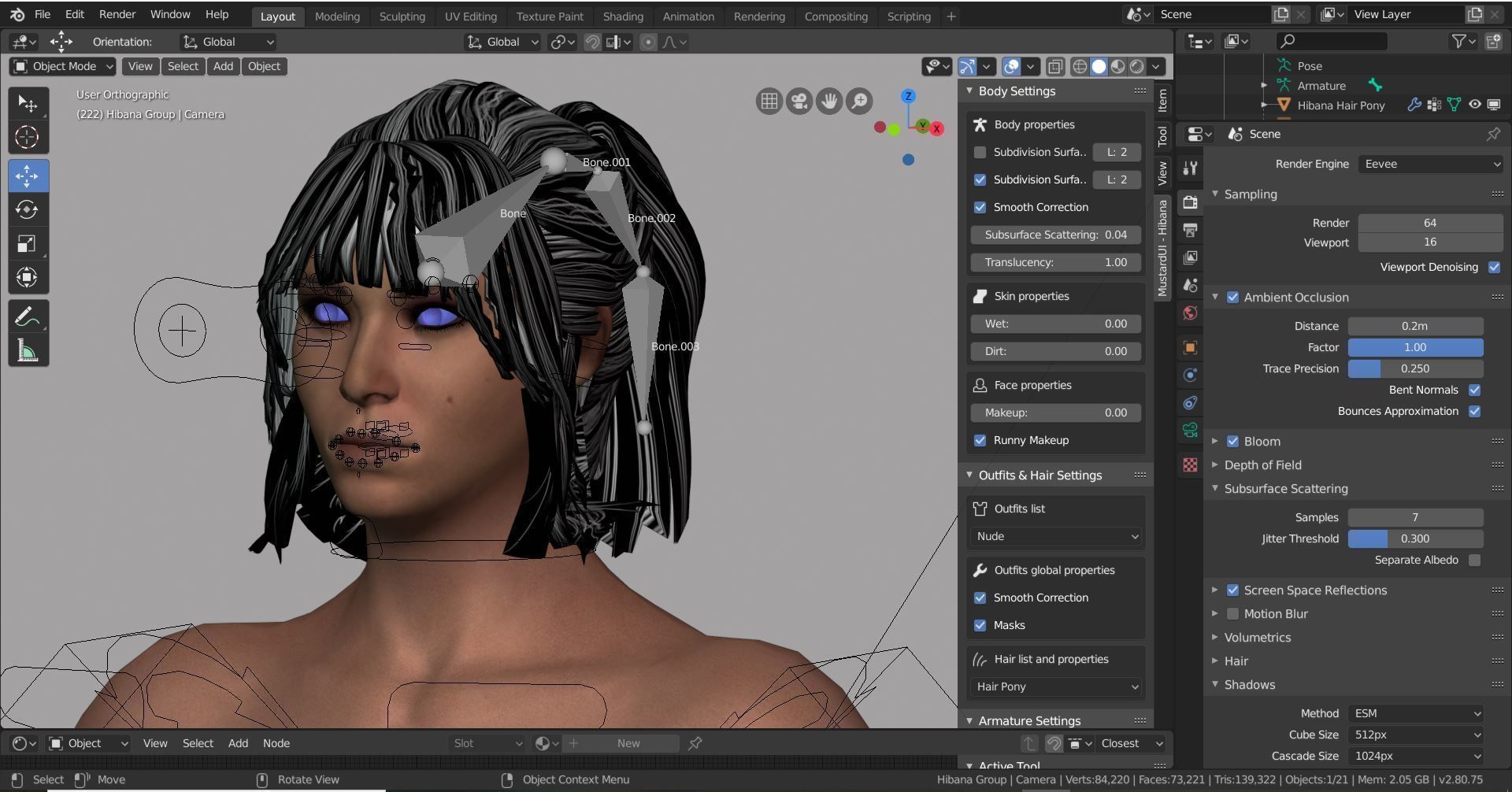
Task: Click the outliner search field
Action: click(1331, 41)
